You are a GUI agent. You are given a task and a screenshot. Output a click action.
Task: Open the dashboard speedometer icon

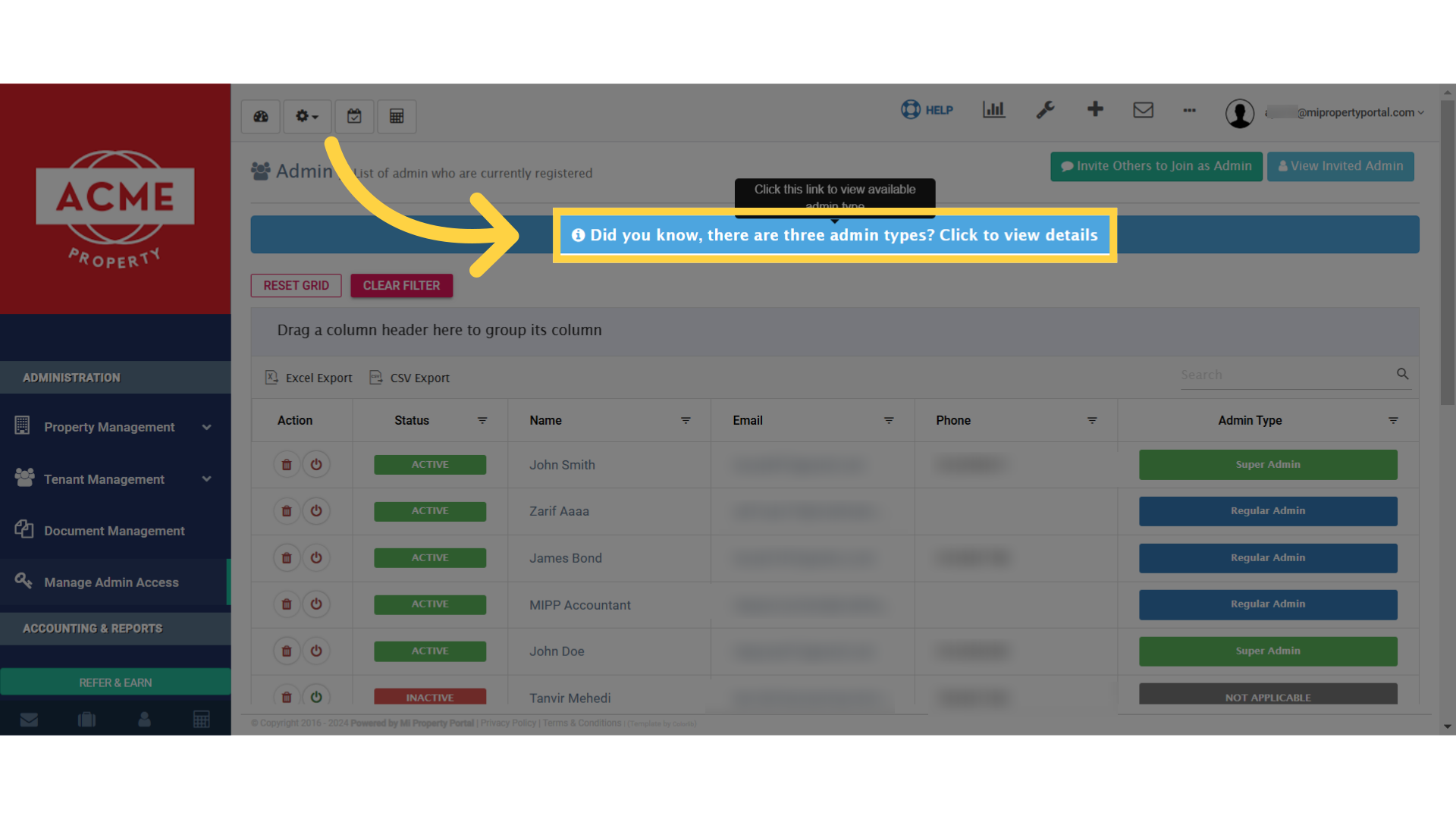261,117
